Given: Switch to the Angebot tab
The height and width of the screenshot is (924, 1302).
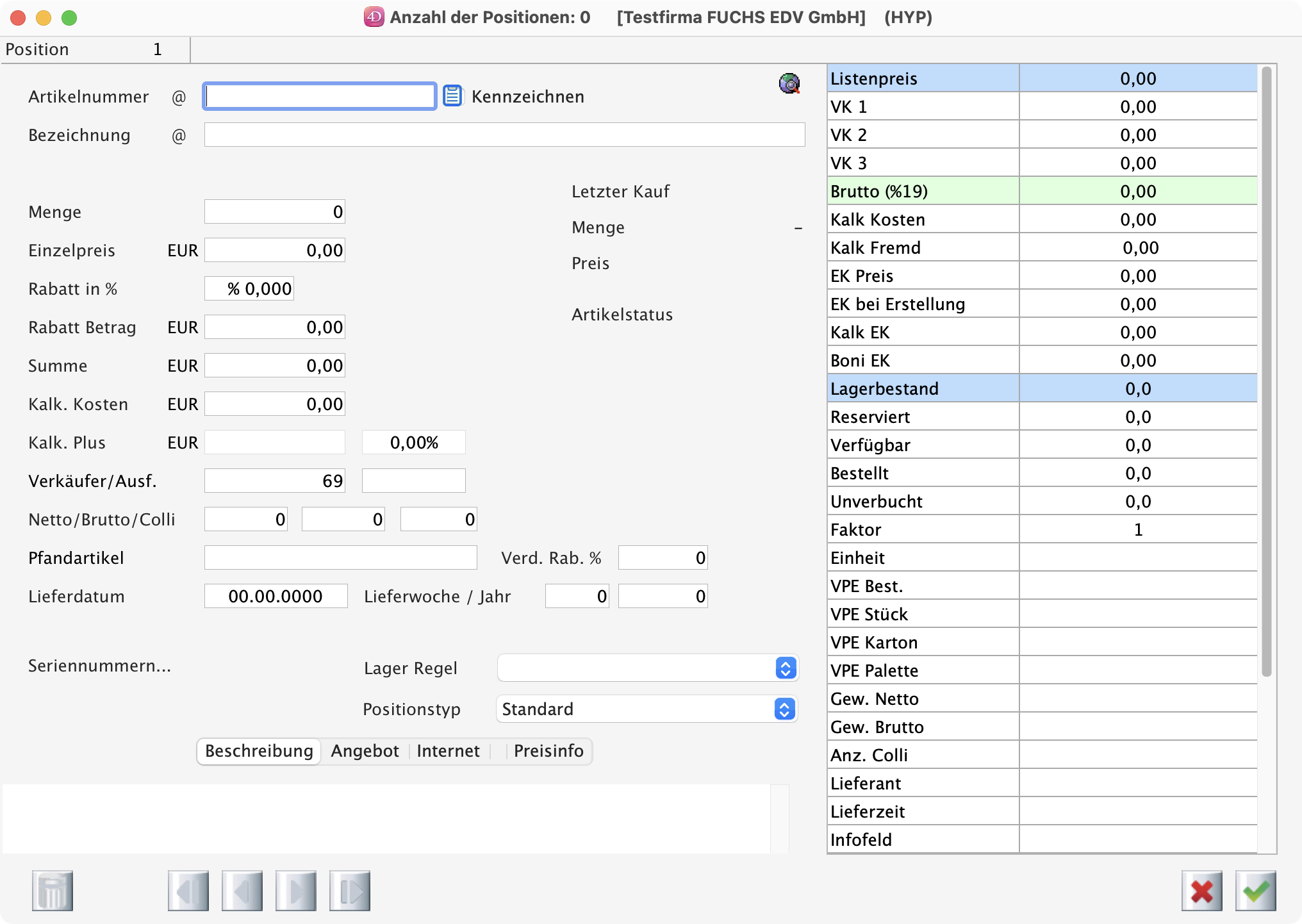Looking at the screenshot, I should coord(365,751).
